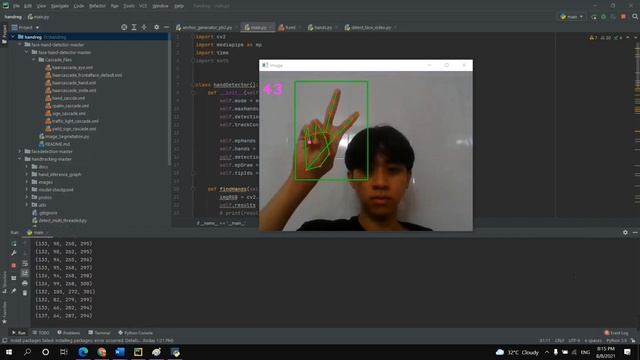Expand the hand_inference_graph folder
Image resolution: width=640 pixels, height=360 pixels.
(x=27, y=174)
